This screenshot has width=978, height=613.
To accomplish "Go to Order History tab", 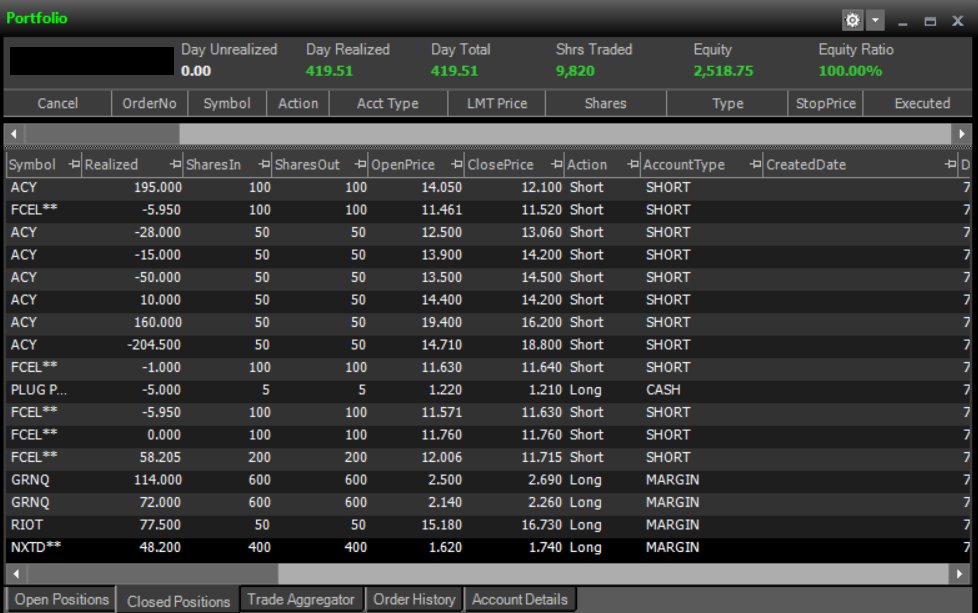I will point(414,599).
